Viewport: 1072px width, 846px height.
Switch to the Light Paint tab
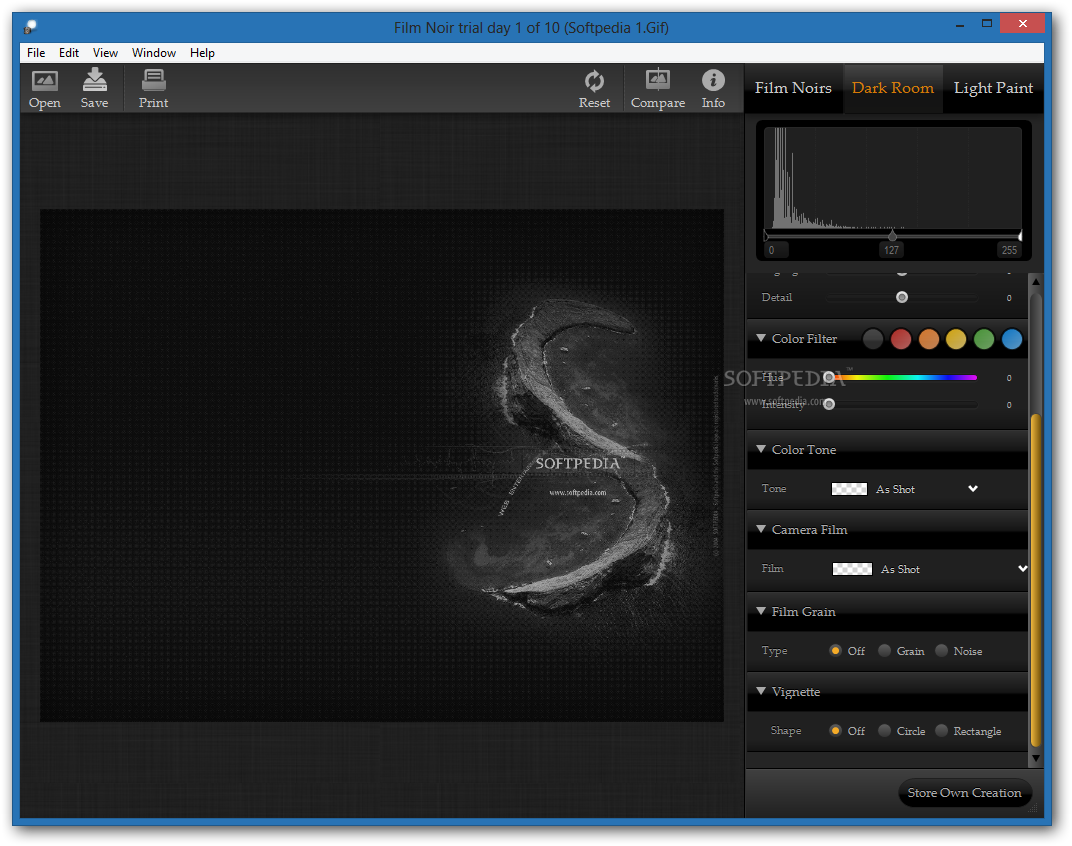(x=993, y=88)
